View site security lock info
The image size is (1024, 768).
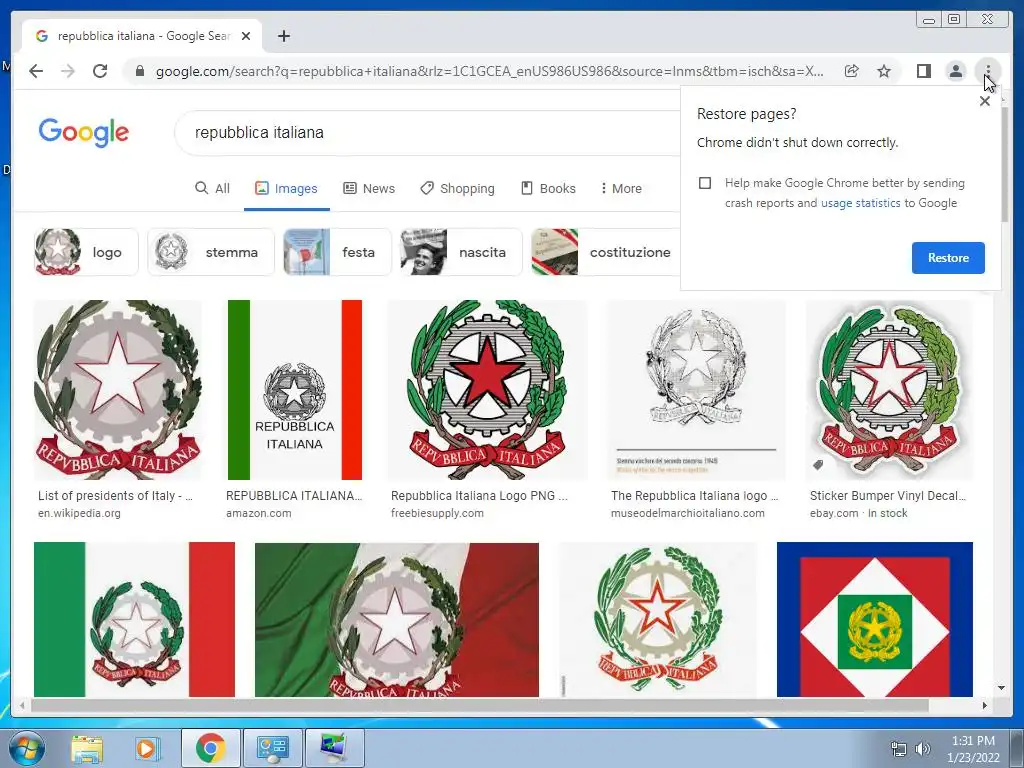[139, 71]
